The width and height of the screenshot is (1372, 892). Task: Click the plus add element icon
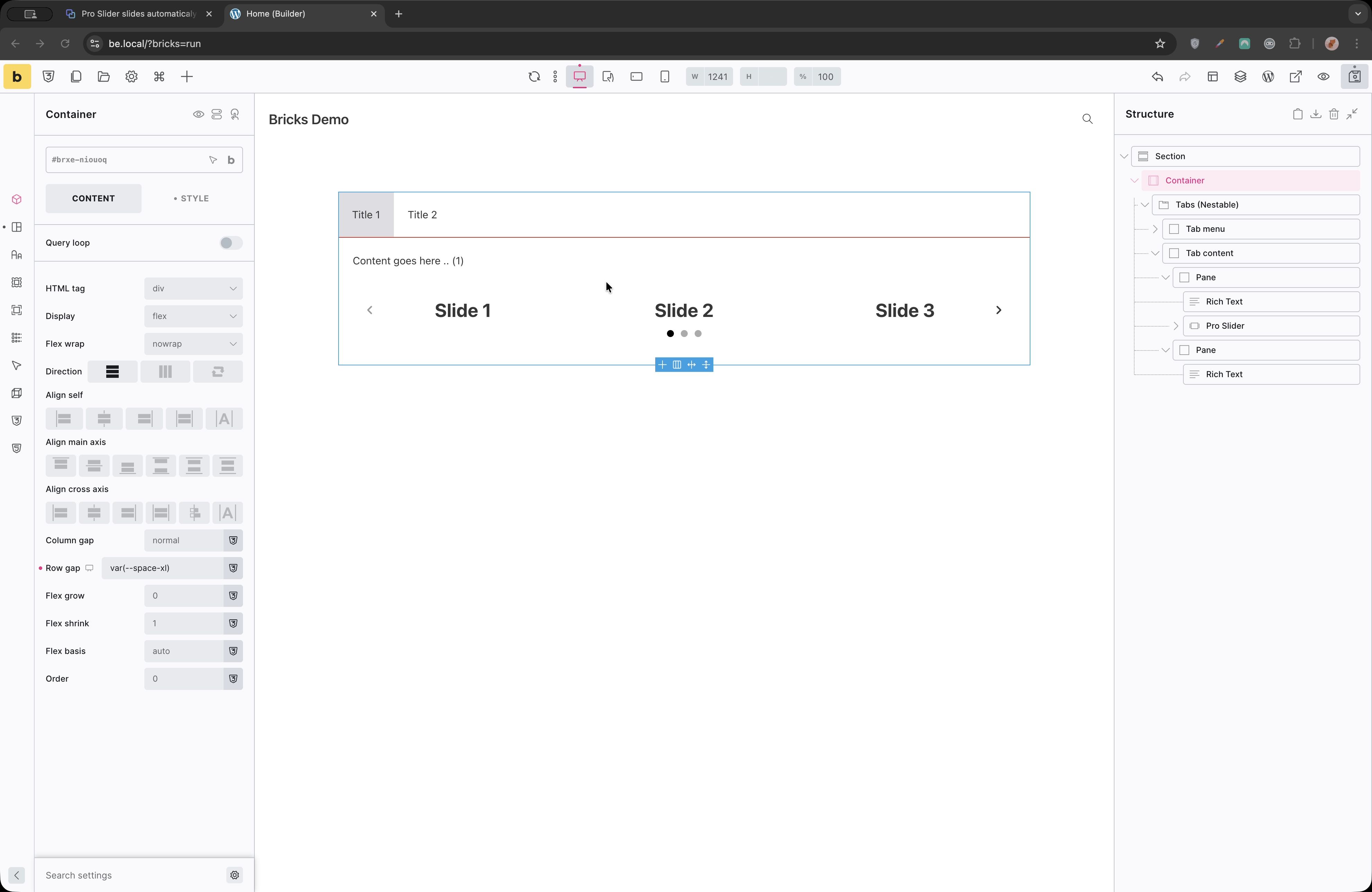coord(187,76)
